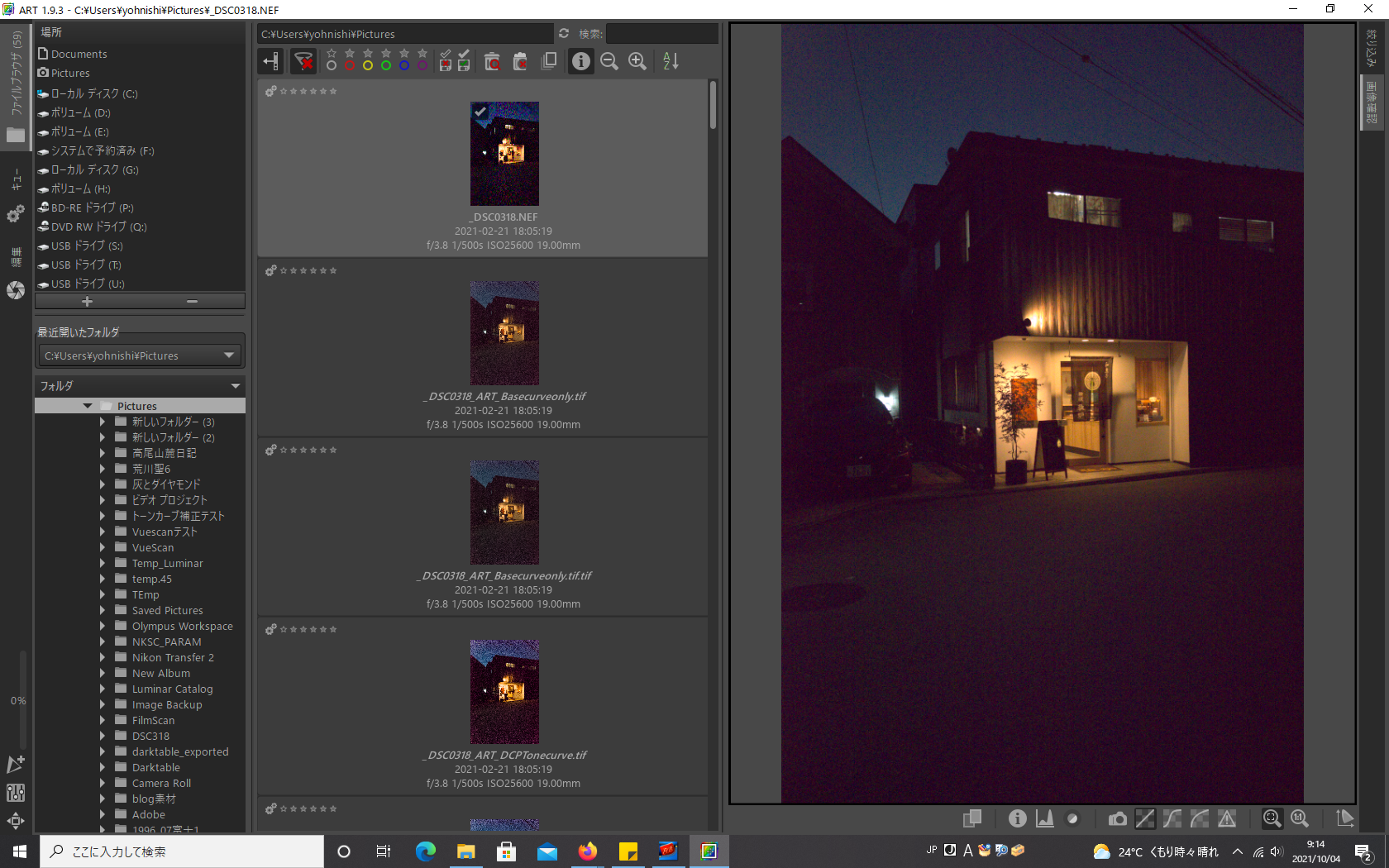Click the image info icon under the preview
The width and height of the screenshot is (1389, 868).
[x=1018, y=818]
